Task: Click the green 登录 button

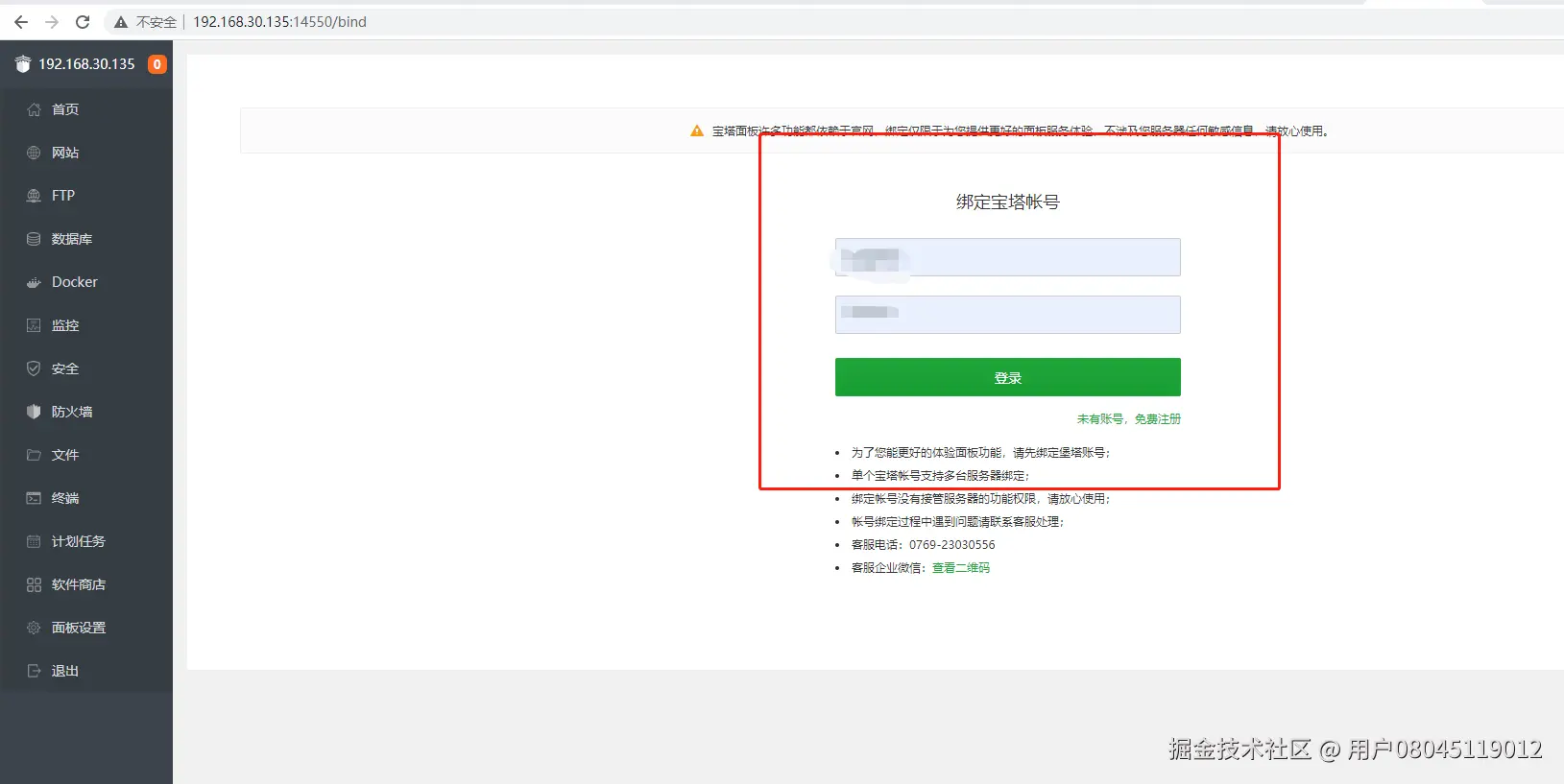Action: point(1008,377)
